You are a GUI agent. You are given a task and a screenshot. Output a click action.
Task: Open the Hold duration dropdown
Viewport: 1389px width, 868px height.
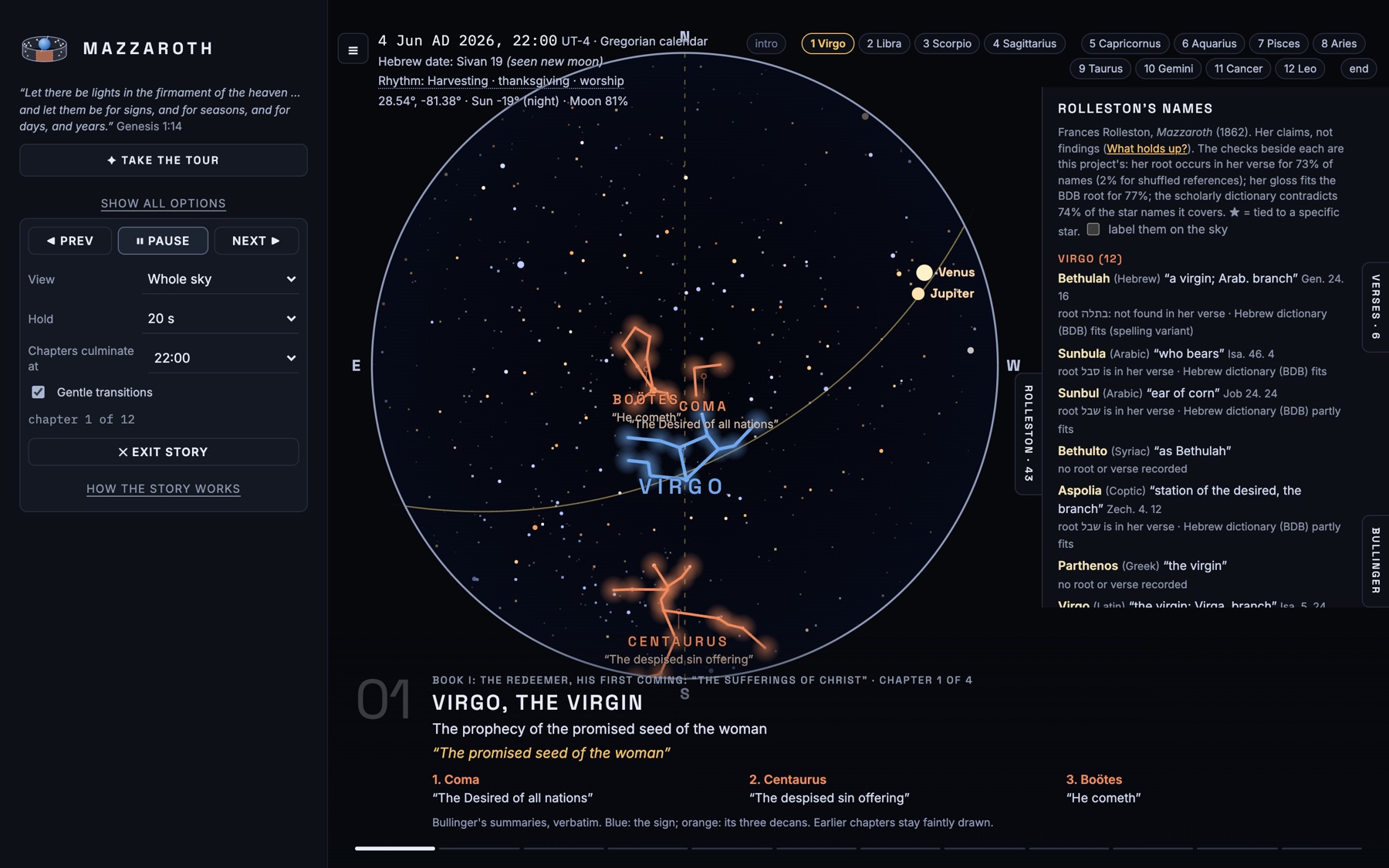tap(221, 319)
